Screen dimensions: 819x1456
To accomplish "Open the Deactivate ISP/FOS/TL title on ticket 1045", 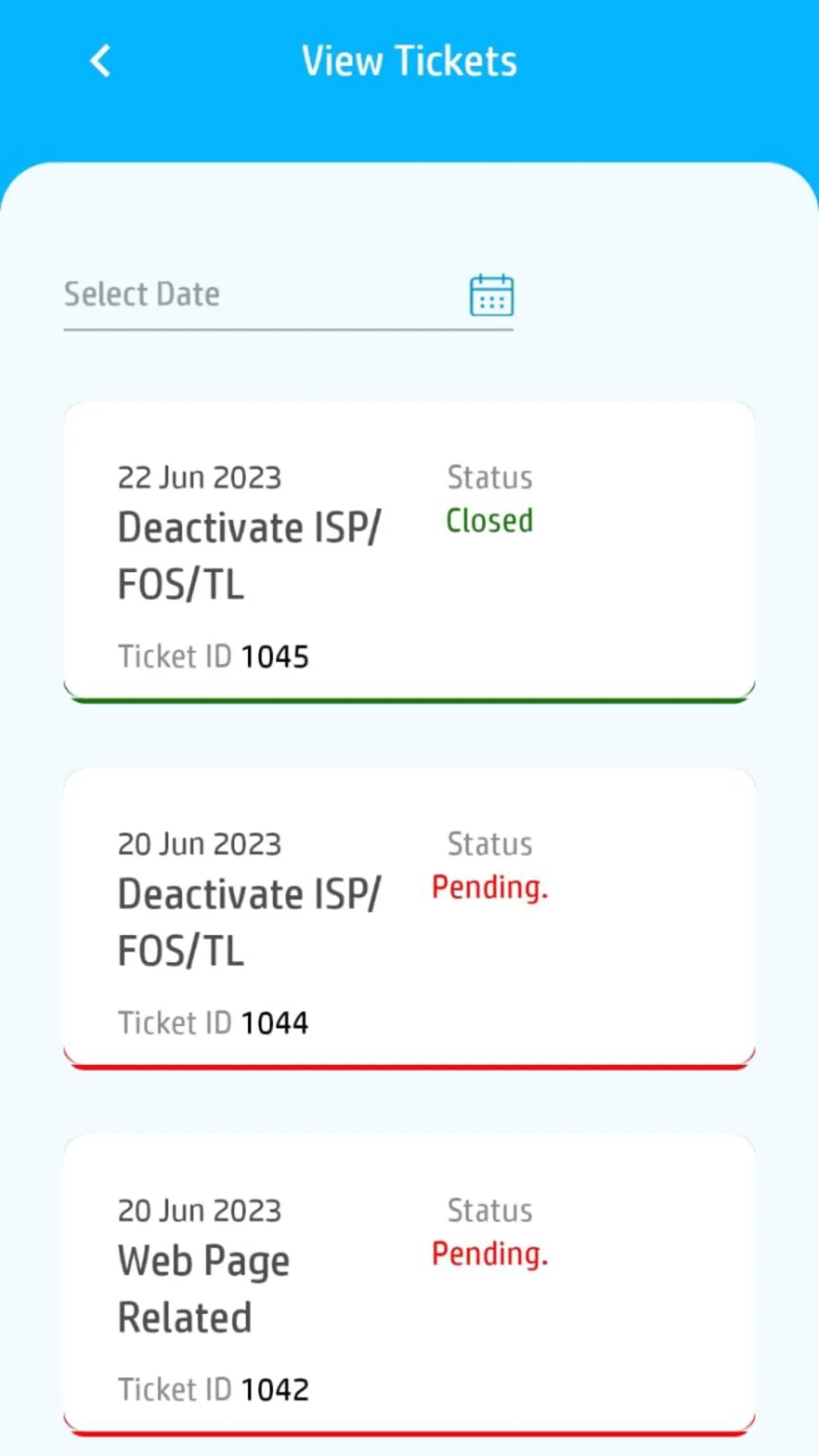I will point(249,556).
